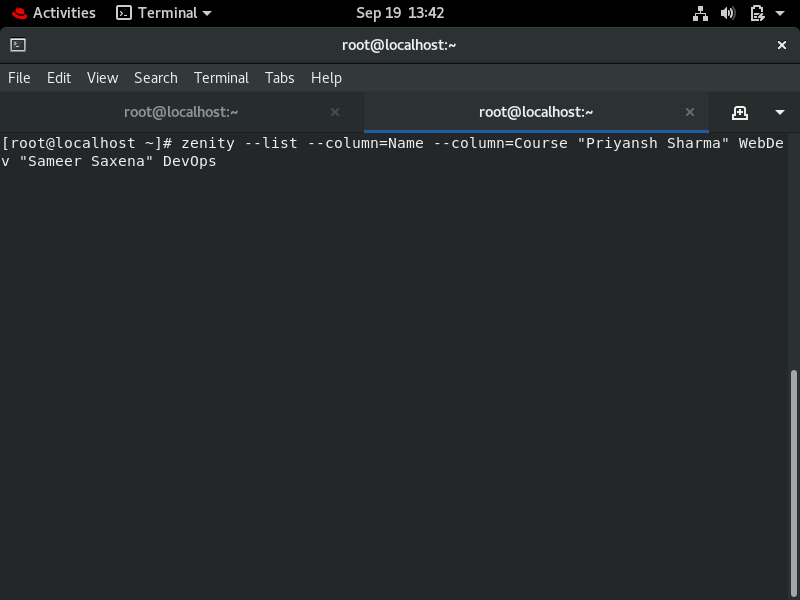Open the Help menu

[x=326, y=78]
